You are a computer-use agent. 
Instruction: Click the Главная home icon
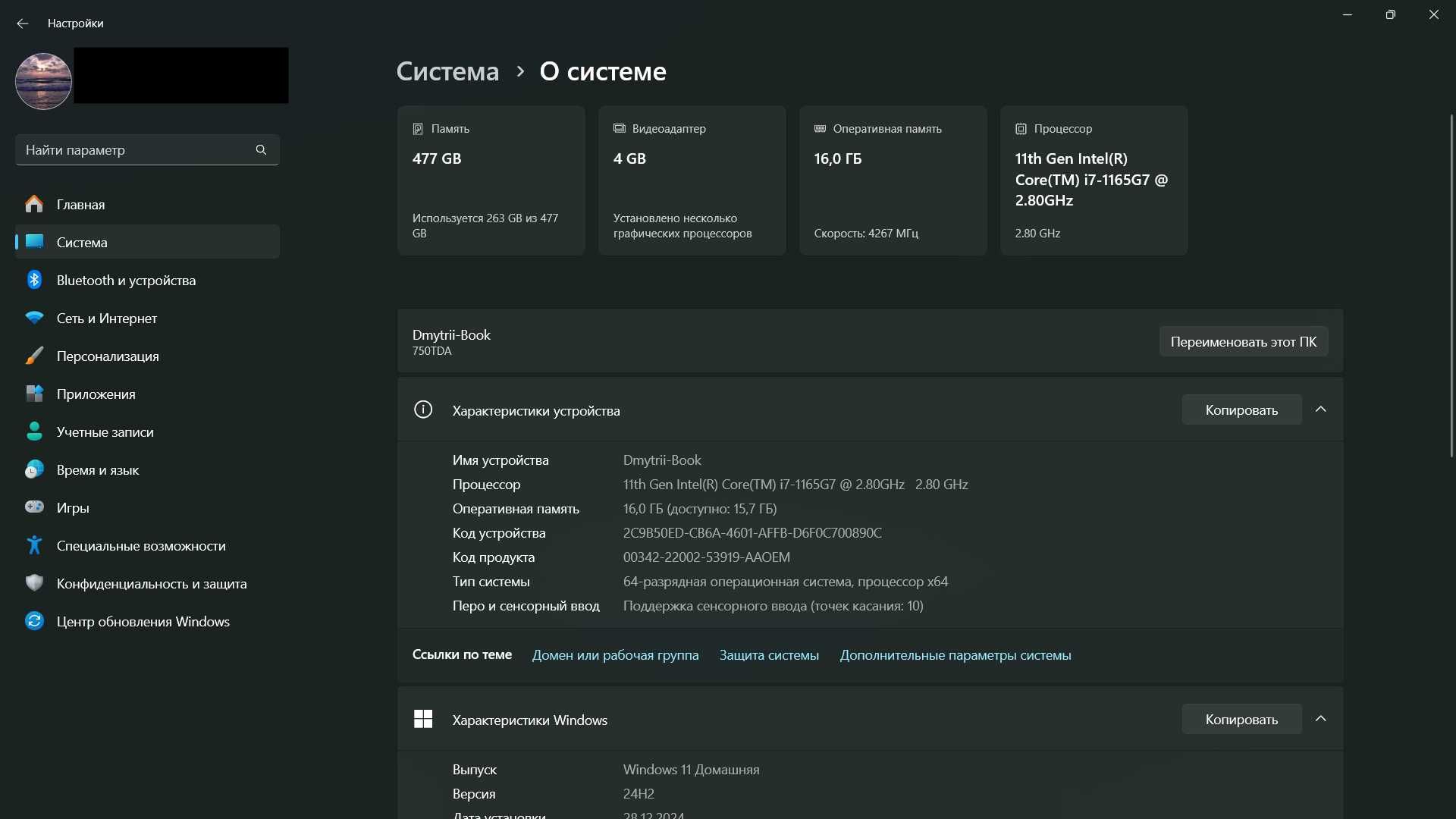click(x=34, y=204)
